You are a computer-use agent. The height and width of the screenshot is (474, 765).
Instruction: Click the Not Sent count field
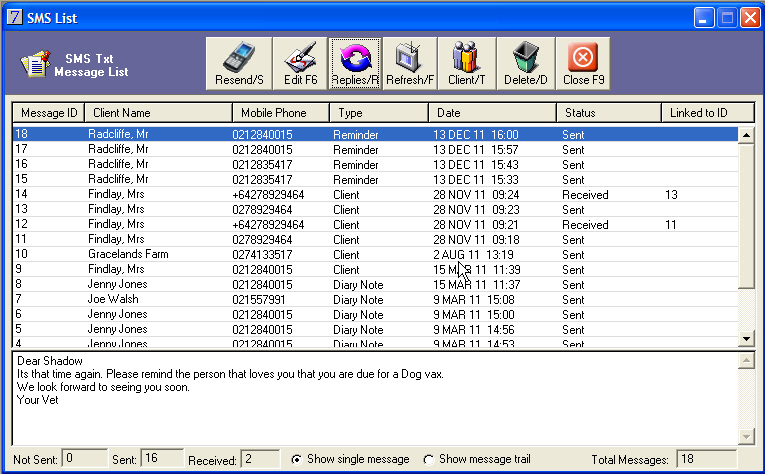84,459
